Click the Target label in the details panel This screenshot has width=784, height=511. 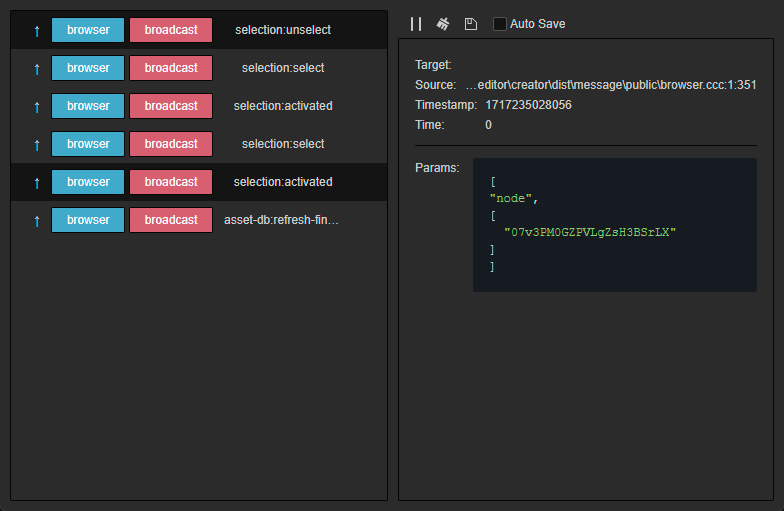[x=433, y=65]
